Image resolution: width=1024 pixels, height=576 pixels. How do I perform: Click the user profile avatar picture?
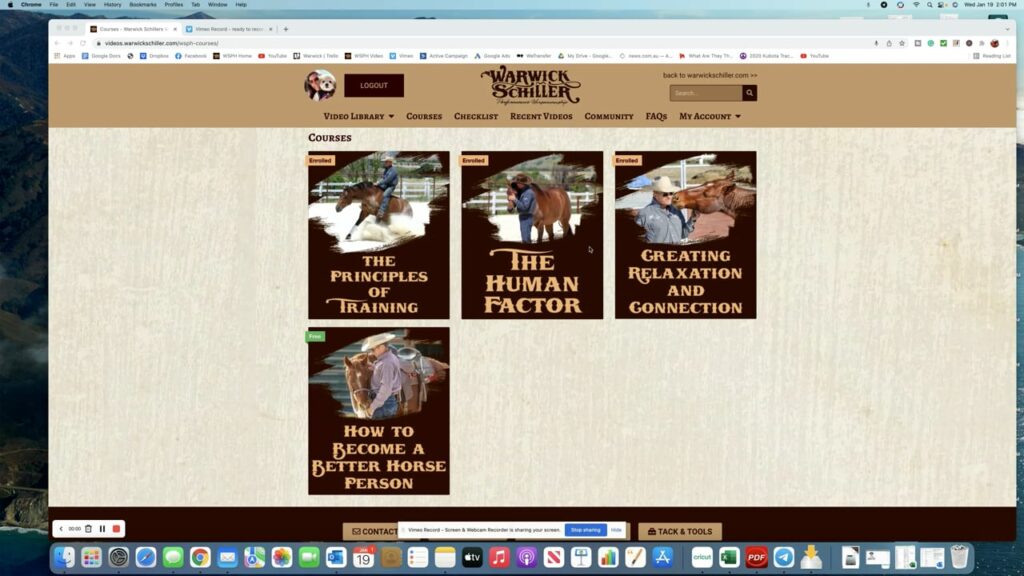[x=320, y=85]
